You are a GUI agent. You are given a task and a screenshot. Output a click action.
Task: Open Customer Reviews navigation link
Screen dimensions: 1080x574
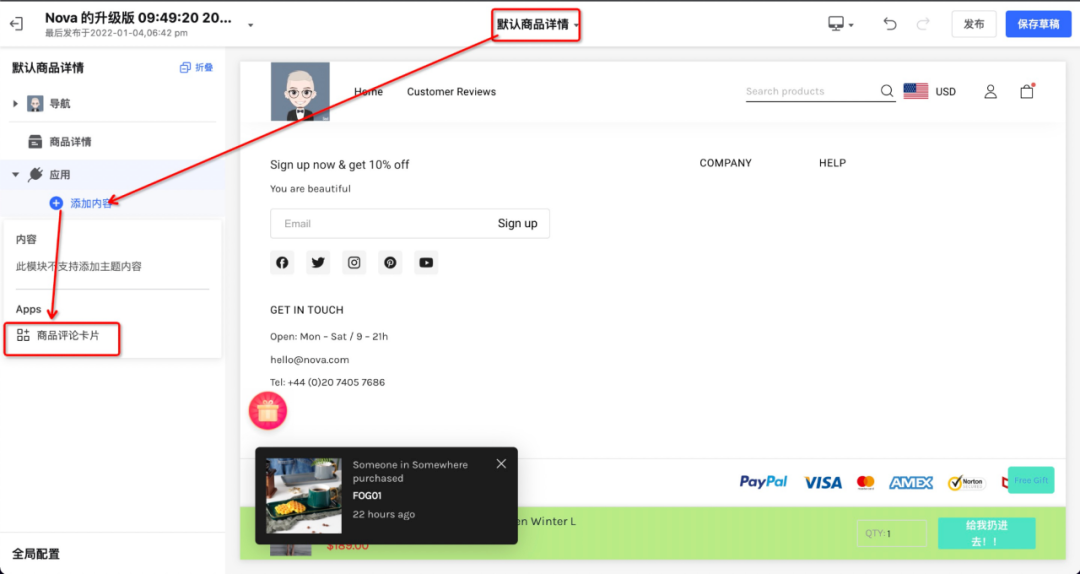[x=451, y=92]
